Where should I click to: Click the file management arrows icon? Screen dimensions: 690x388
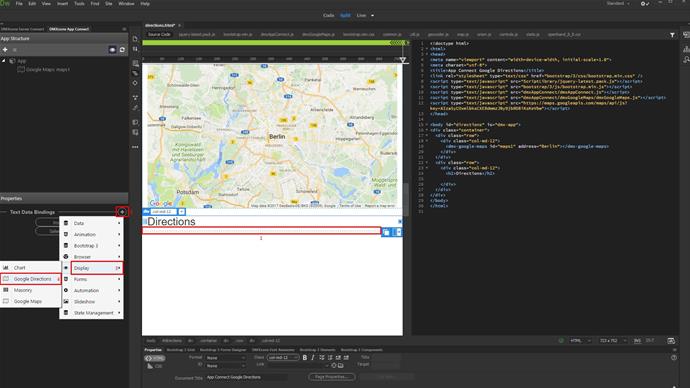[135, 49]
